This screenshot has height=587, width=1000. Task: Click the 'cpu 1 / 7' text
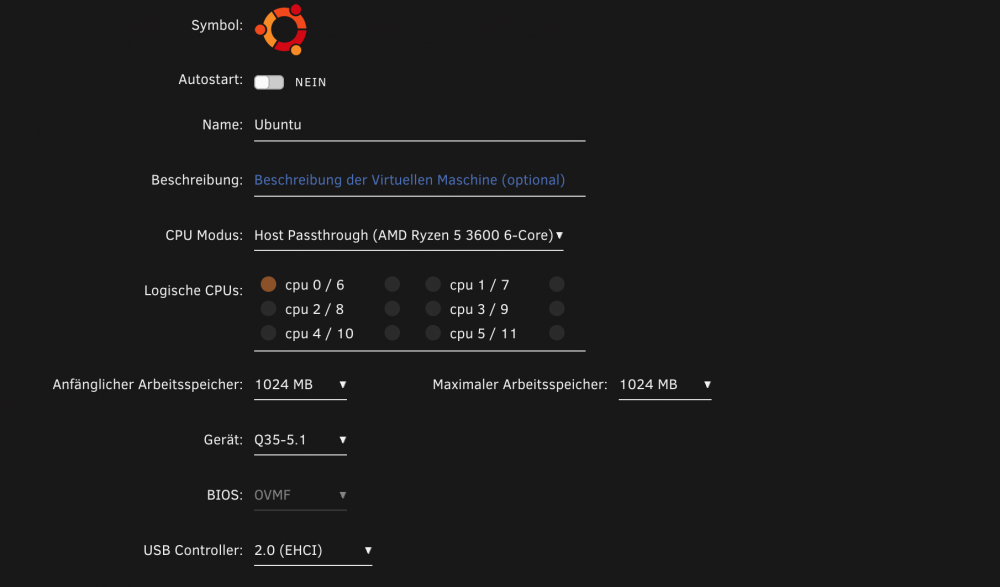479,285
